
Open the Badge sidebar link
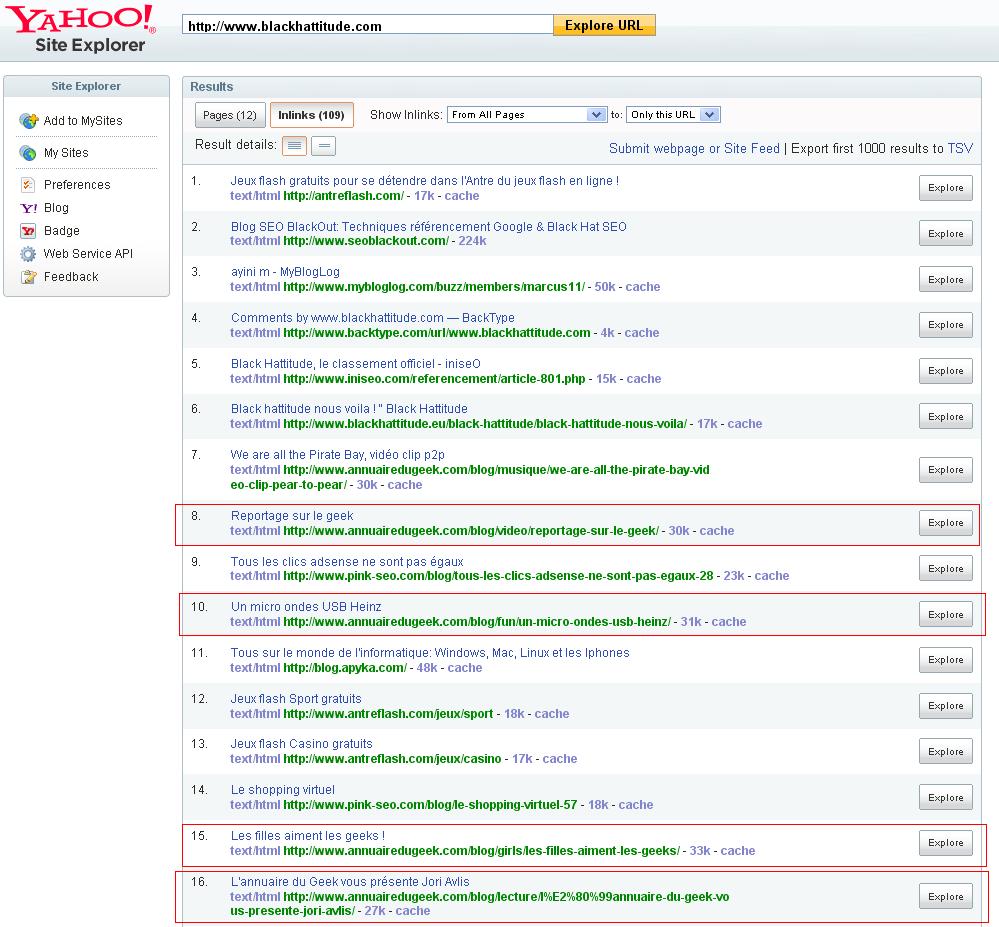point(62,231)
